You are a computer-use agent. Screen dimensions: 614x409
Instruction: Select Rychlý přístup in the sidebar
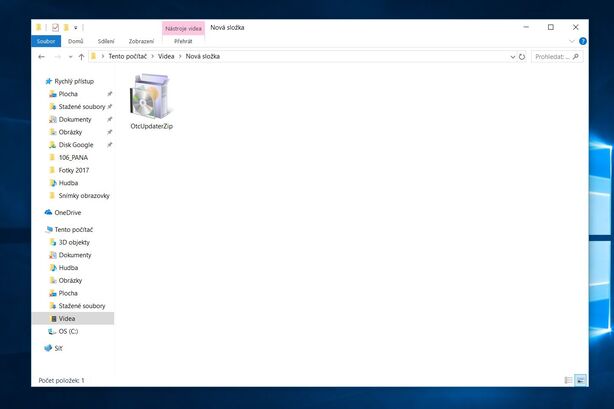pyautogui.click(x=74, y=81)
